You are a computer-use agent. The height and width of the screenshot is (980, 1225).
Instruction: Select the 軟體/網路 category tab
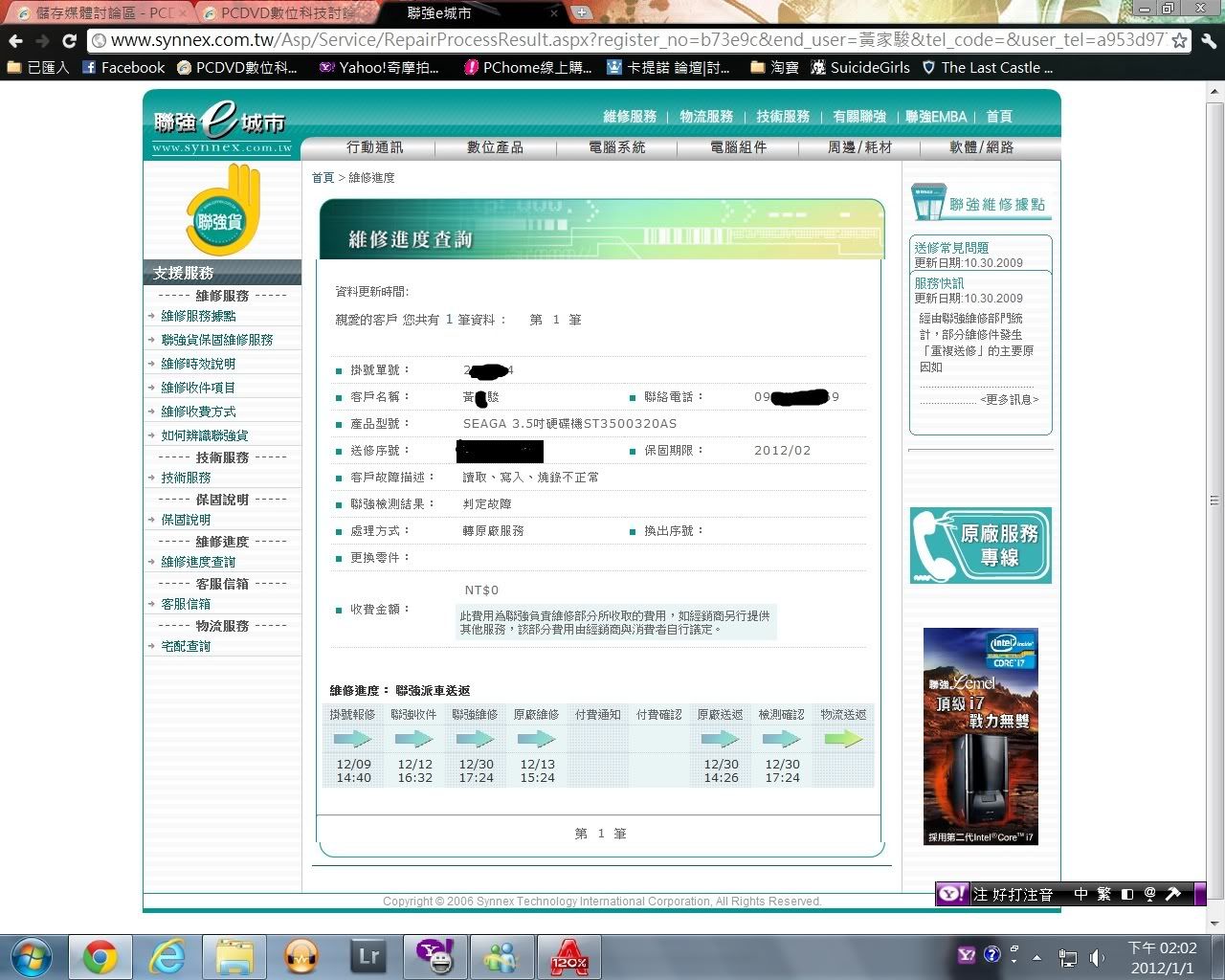click(x=981, y=147)
